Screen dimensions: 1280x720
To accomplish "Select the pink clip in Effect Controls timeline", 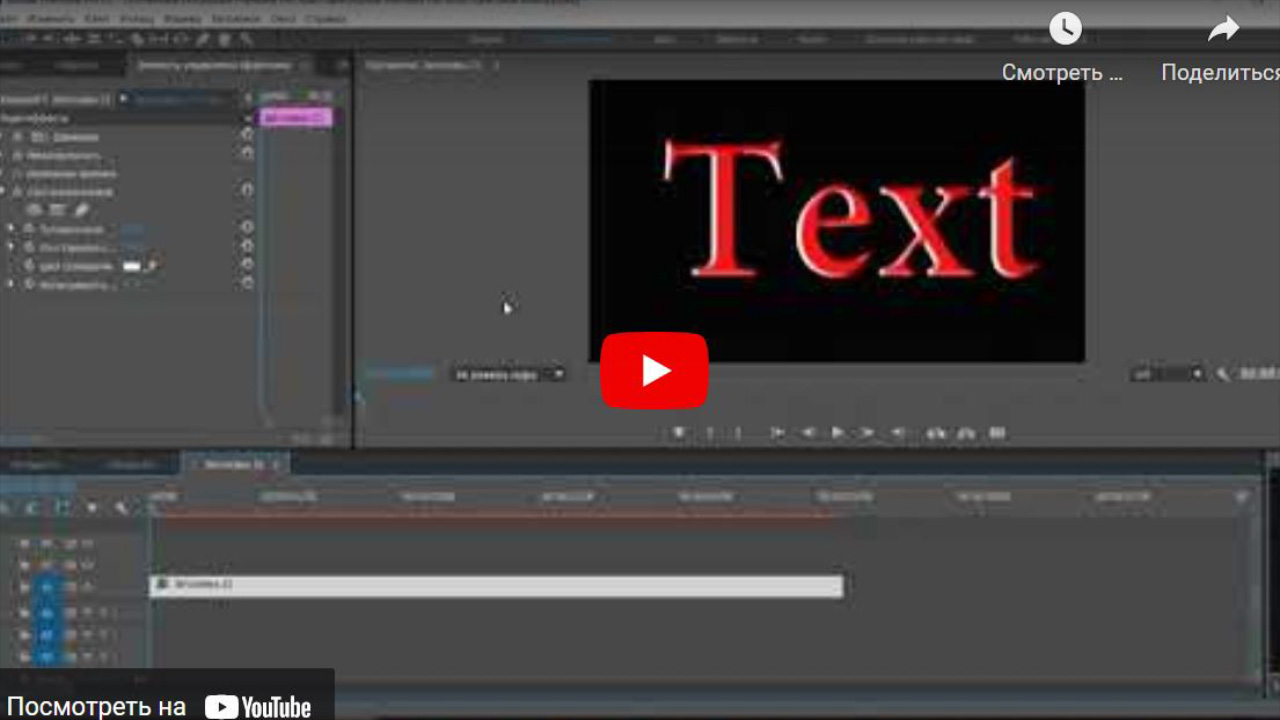I will click(295, 117).
